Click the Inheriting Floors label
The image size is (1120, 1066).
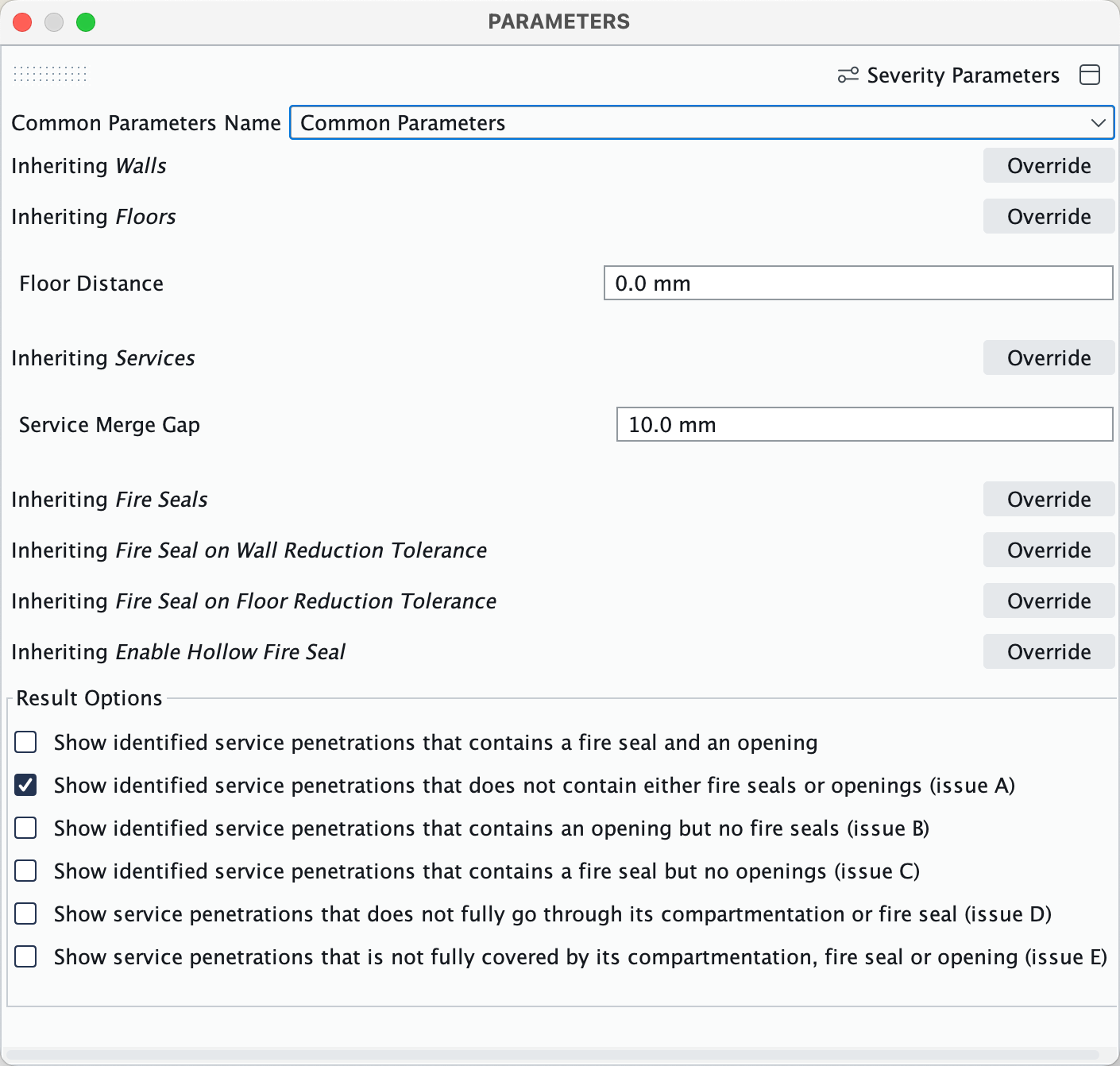click(94, 217)
